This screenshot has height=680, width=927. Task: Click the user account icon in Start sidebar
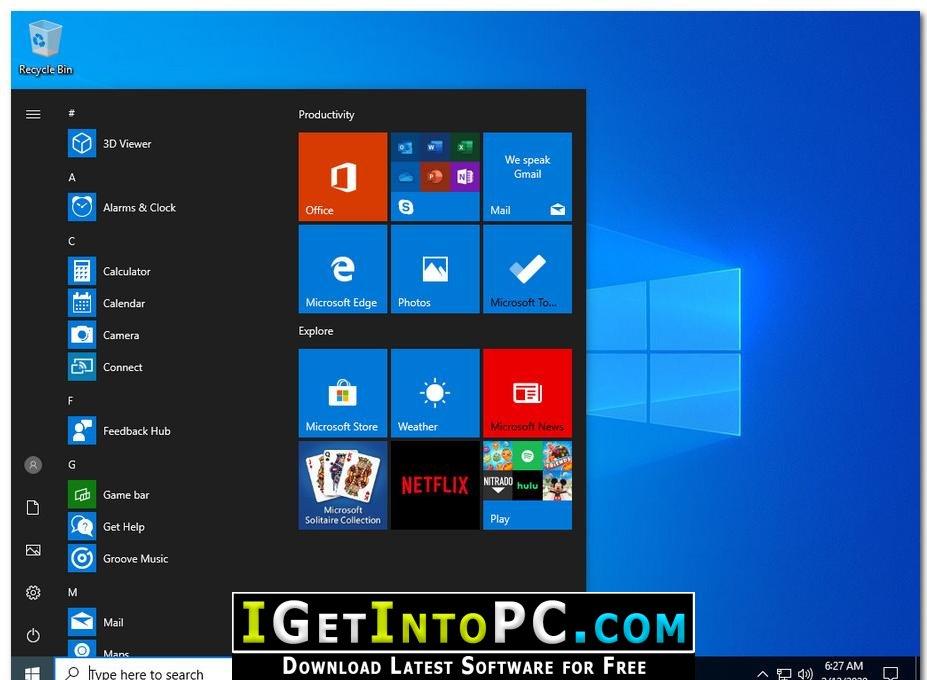(33, 465)
